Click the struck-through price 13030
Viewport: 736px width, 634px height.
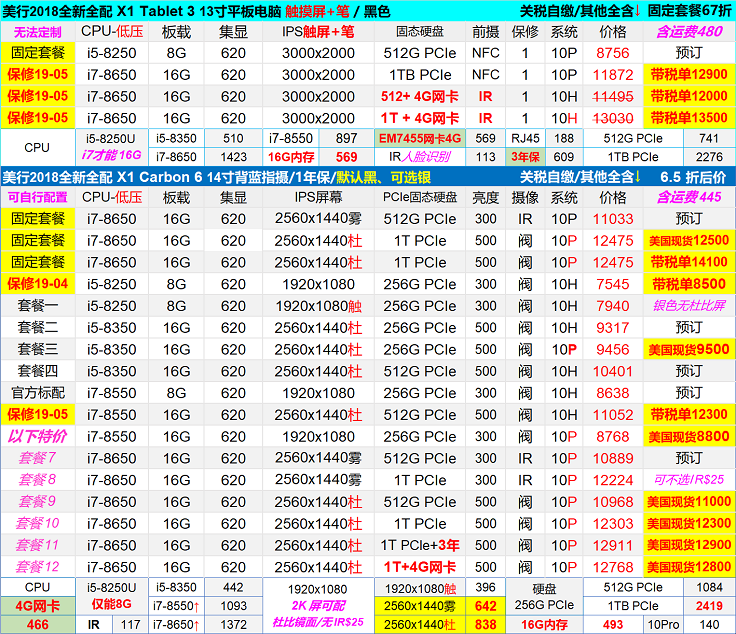[x=613, y=118]
